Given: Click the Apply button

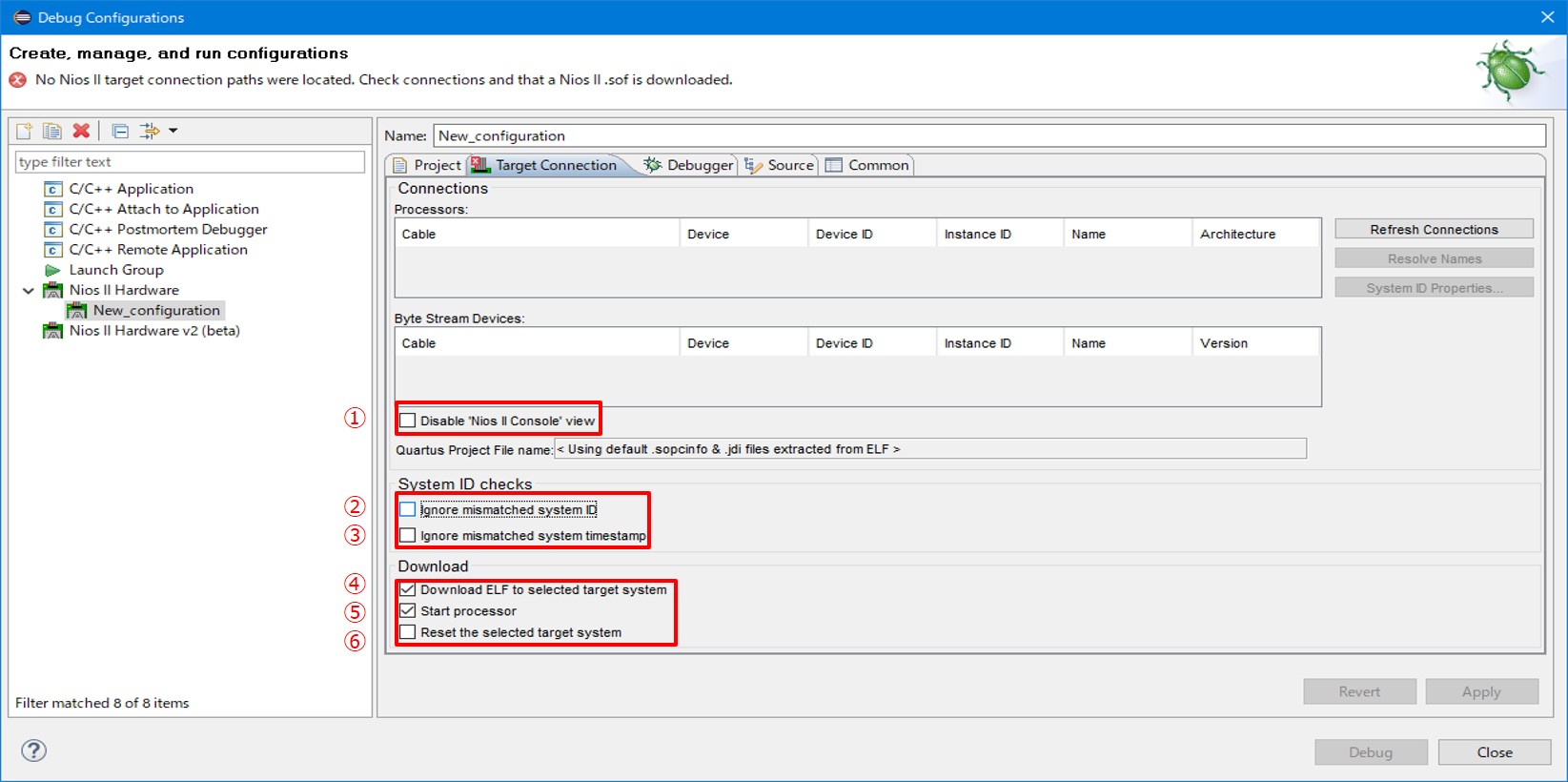Looking at the screenshot, I should 1481,691.
